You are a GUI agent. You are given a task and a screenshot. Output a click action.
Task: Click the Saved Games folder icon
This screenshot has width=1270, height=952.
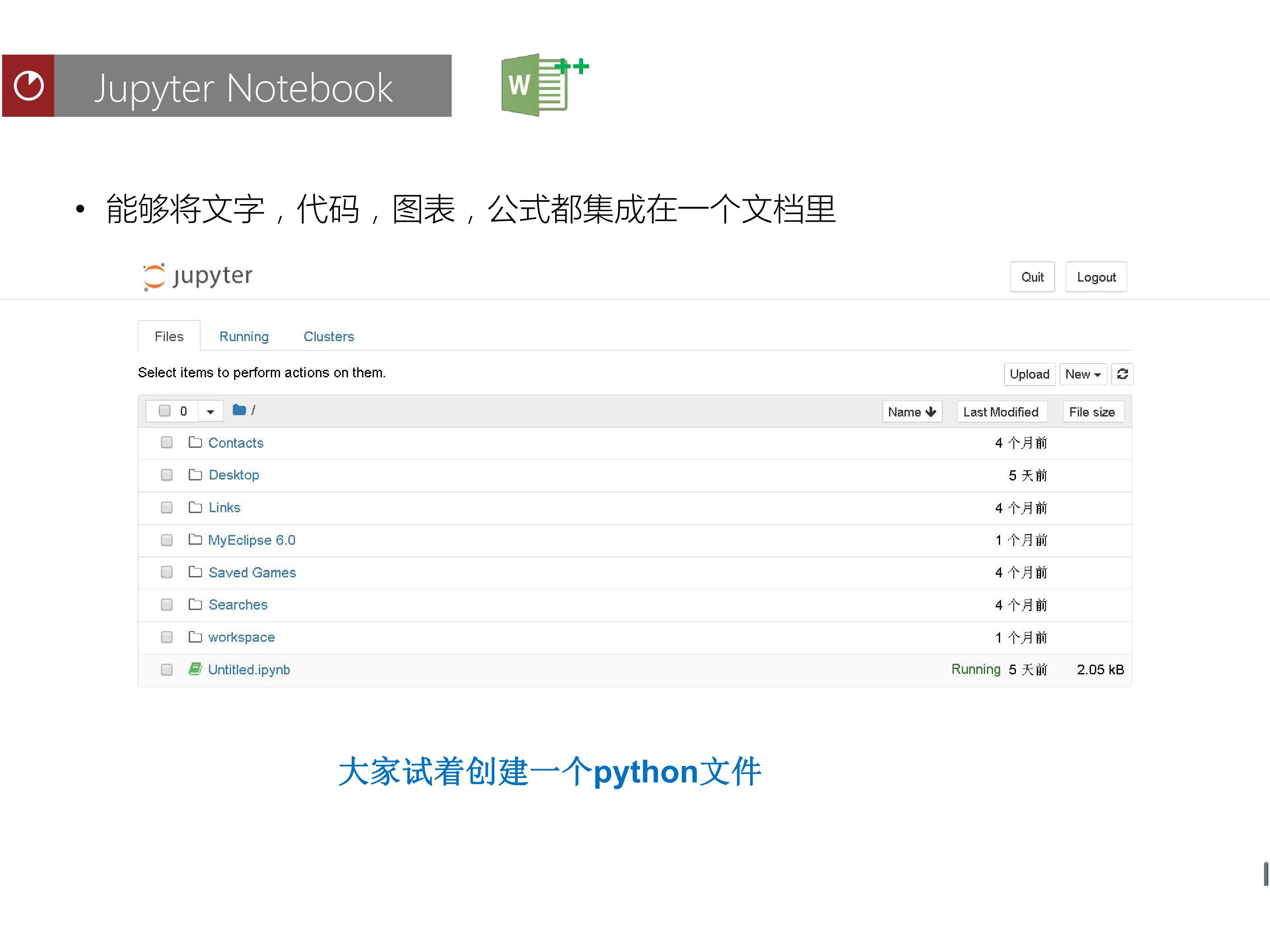[195, 572]
